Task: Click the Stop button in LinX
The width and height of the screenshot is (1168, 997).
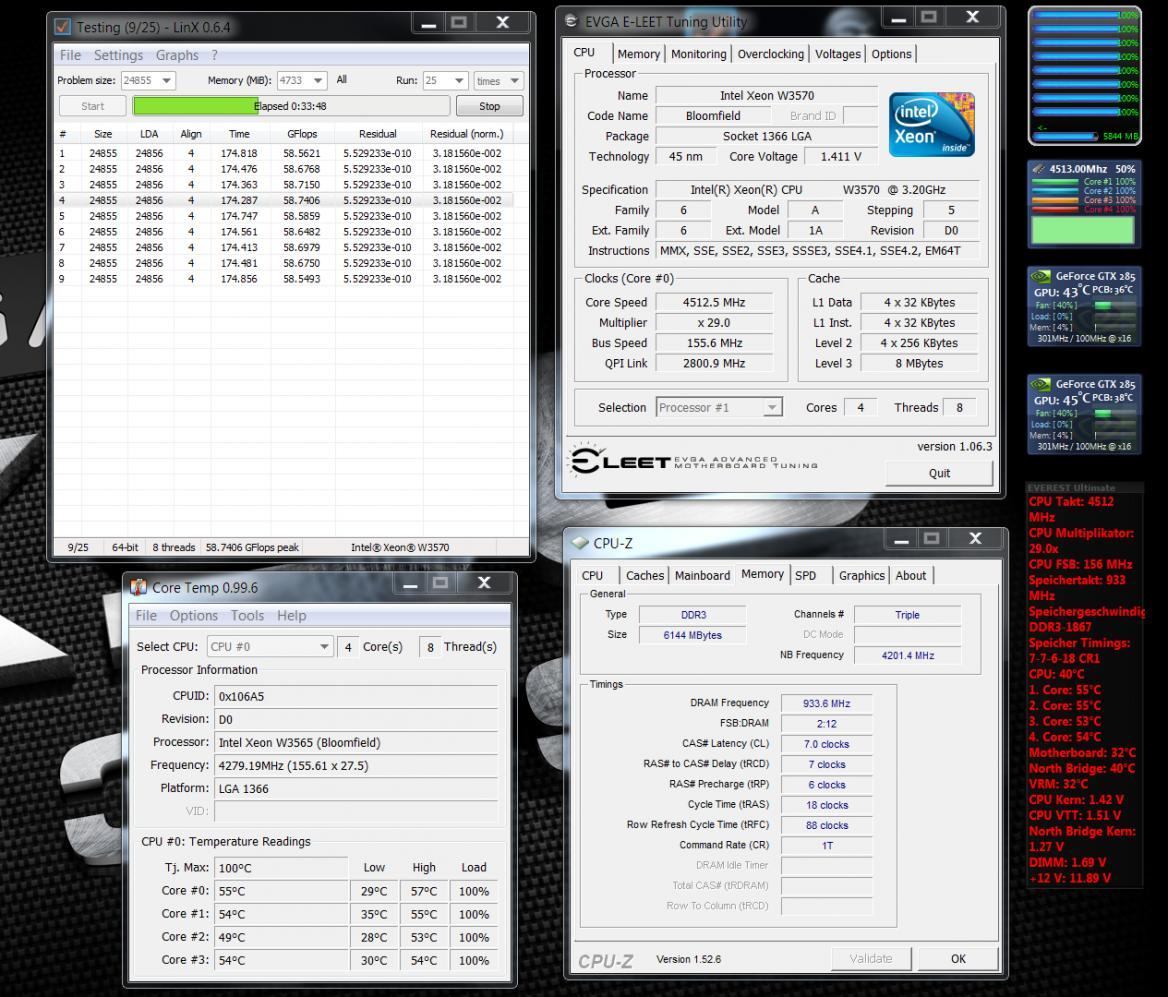Action: tap(489, 106)
